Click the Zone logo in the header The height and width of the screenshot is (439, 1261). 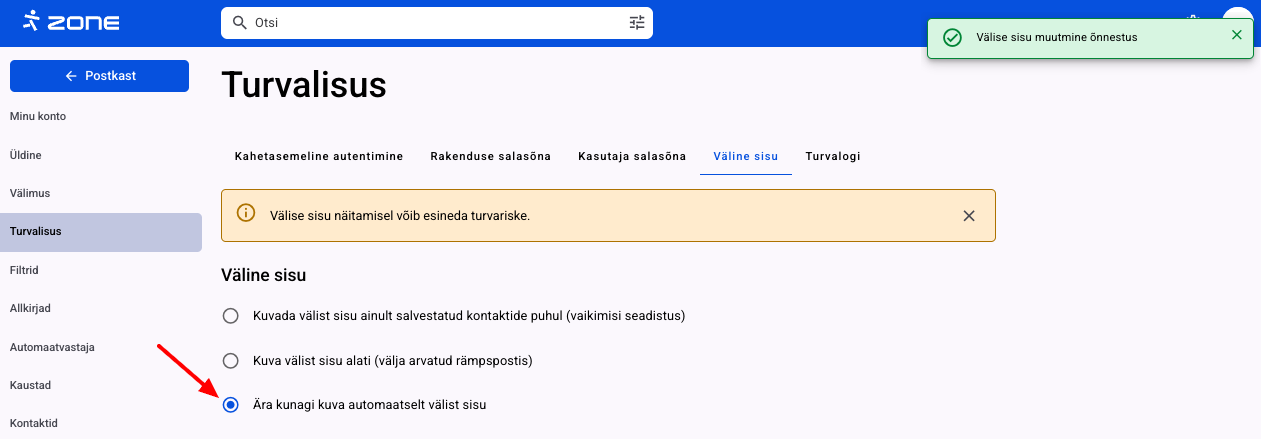(70, 21)
